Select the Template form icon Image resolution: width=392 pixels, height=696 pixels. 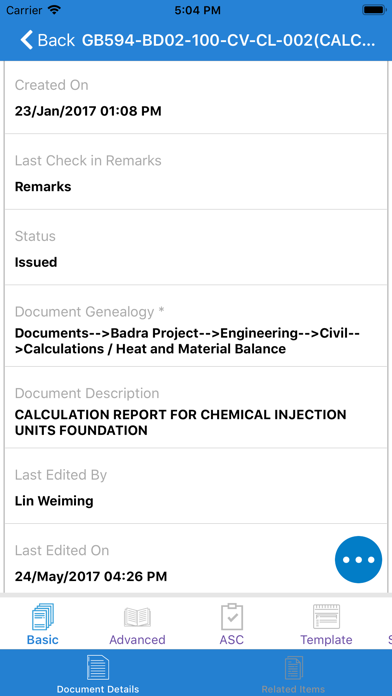click(326, 617)
